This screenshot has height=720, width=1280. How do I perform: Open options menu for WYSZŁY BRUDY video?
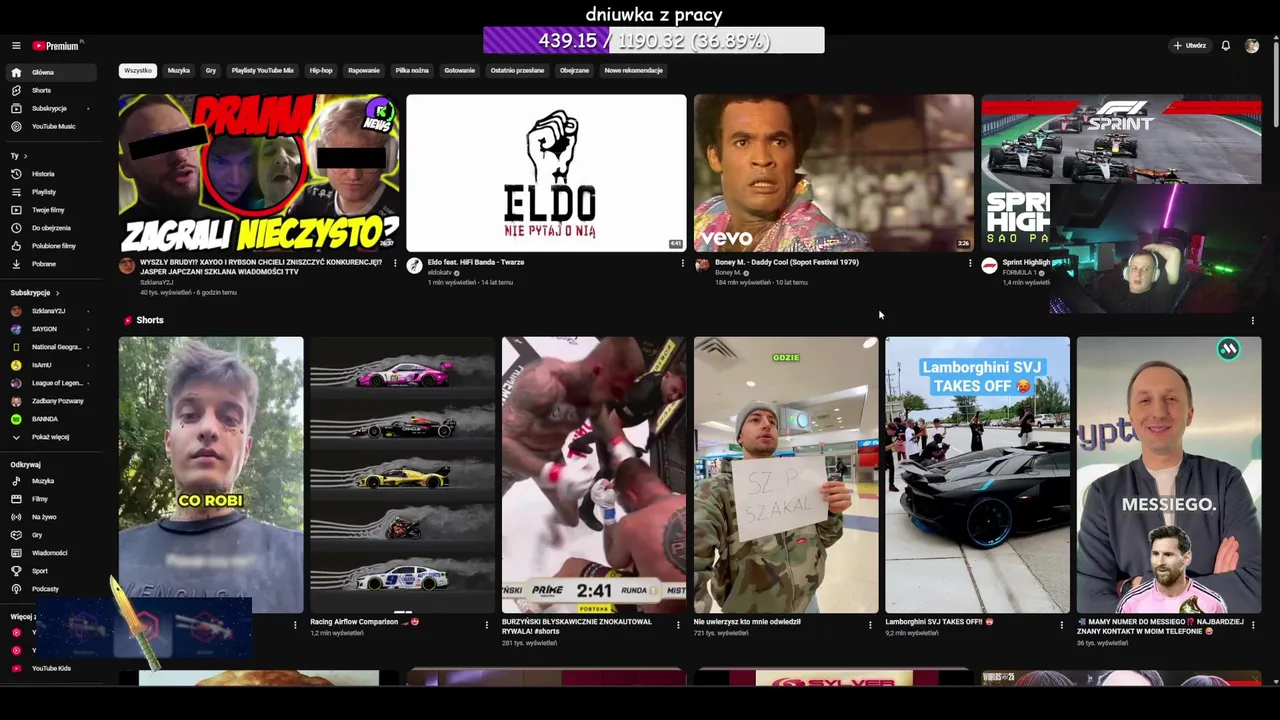395,263
